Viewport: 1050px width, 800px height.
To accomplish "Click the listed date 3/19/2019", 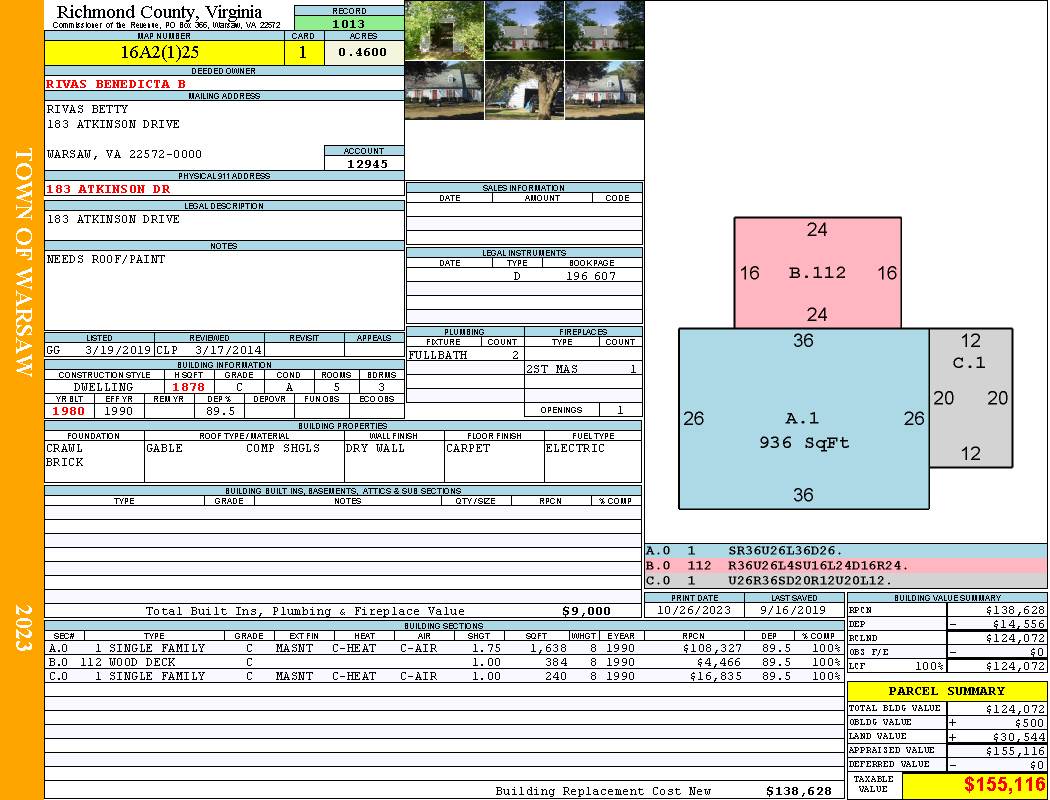I will click(x=118, y=349).
